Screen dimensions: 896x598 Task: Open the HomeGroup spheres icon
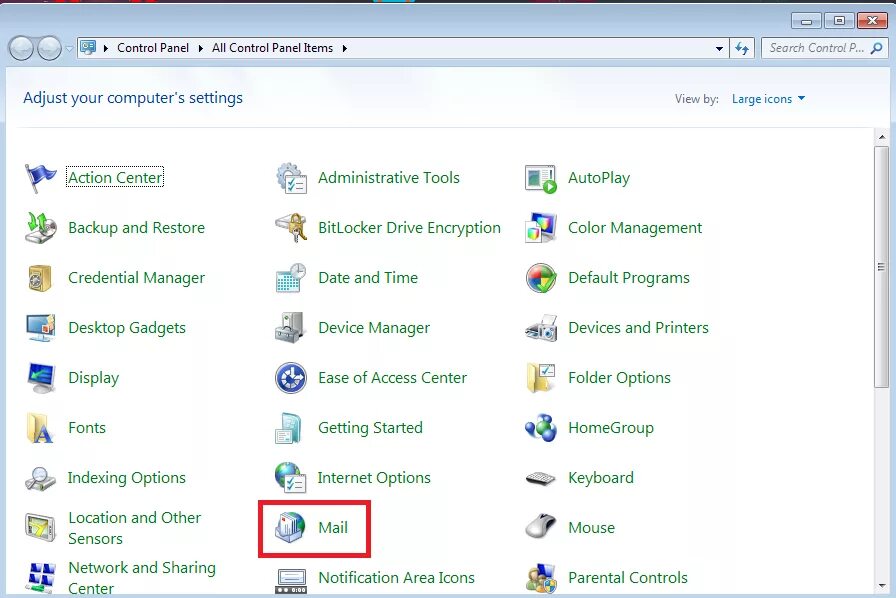[x=541, y=428]
